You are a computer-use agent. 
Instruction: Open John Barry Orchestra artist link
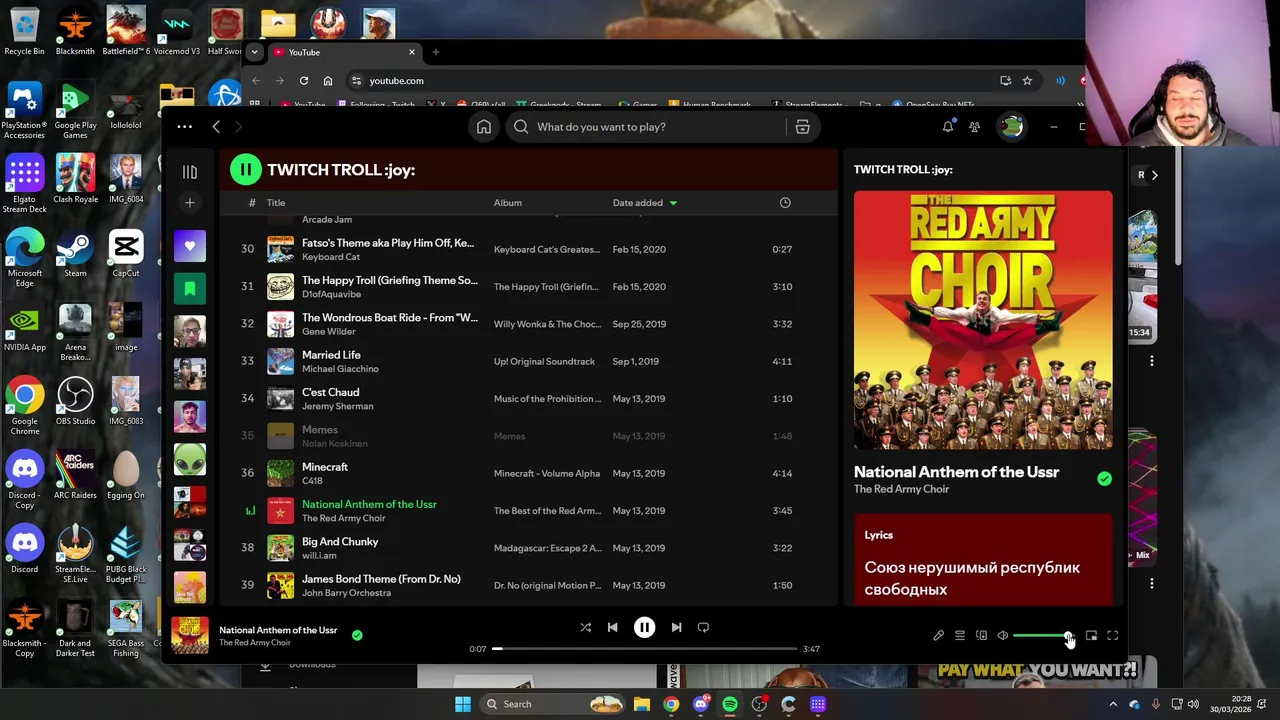(346, 593)
